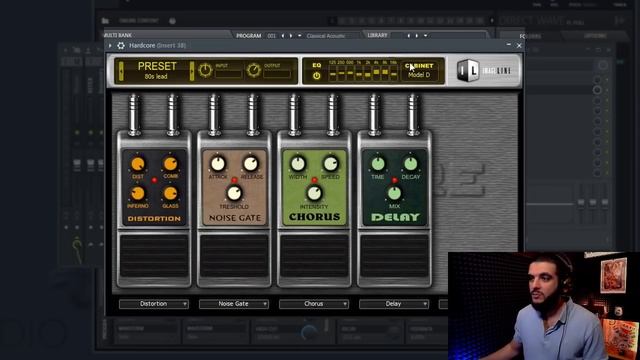
Task: Open the PROGRAM dropdown arrow in DirectWave
Action: click(300, 36)
